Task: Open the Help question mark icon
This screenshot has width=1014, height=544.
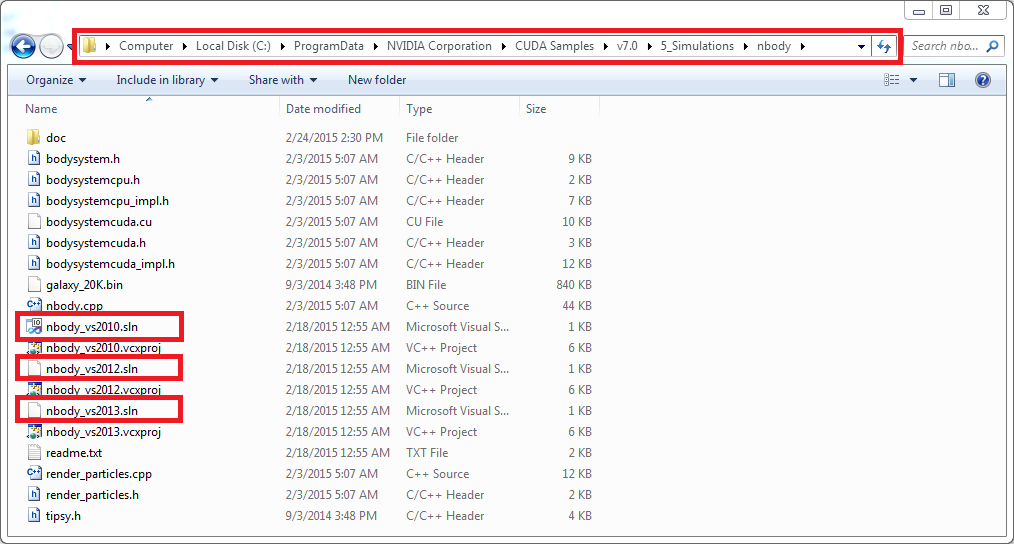Action: click(x=982, y=80)
